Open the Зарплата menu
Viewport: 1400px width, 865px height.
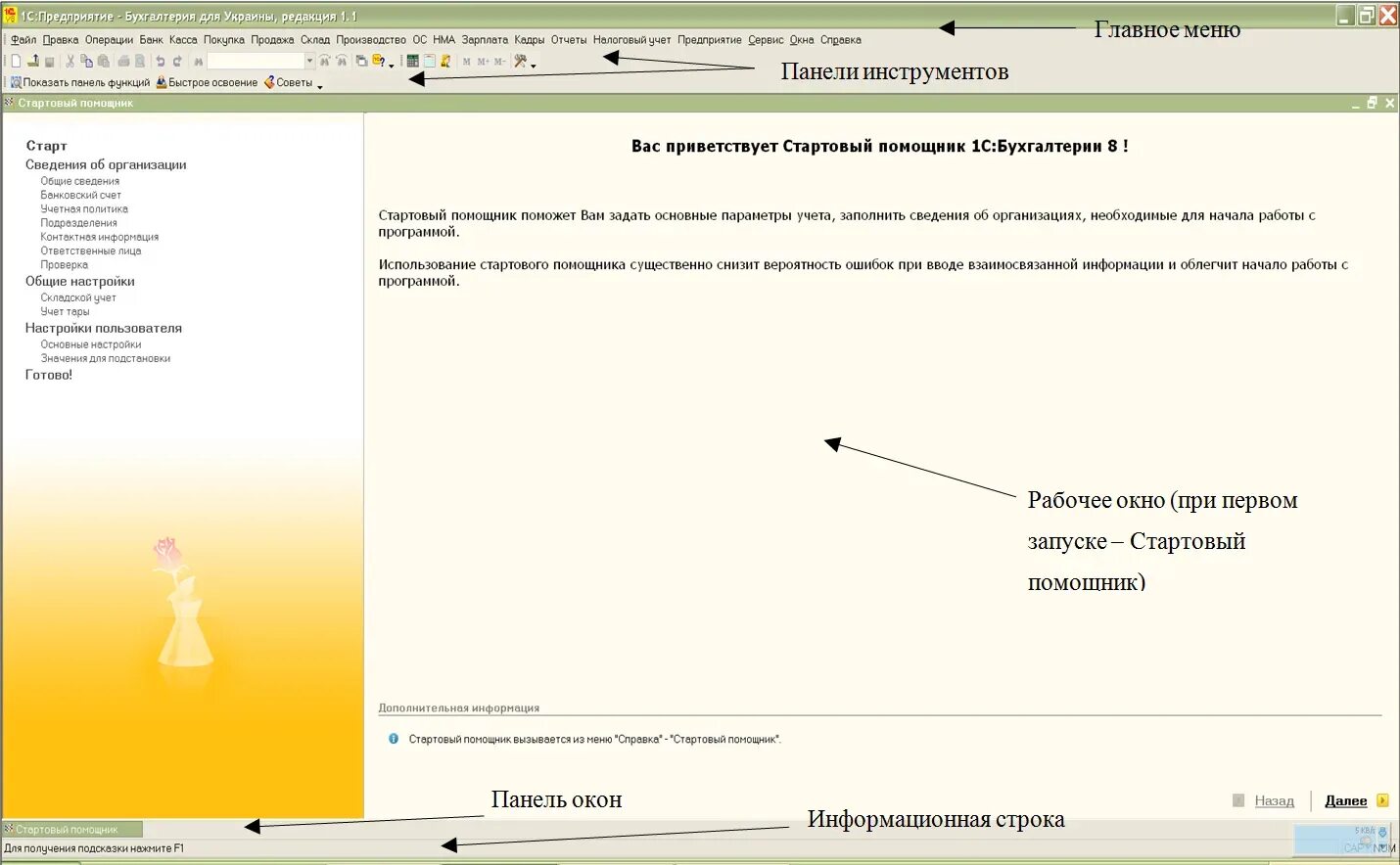(x=485, y=40)
